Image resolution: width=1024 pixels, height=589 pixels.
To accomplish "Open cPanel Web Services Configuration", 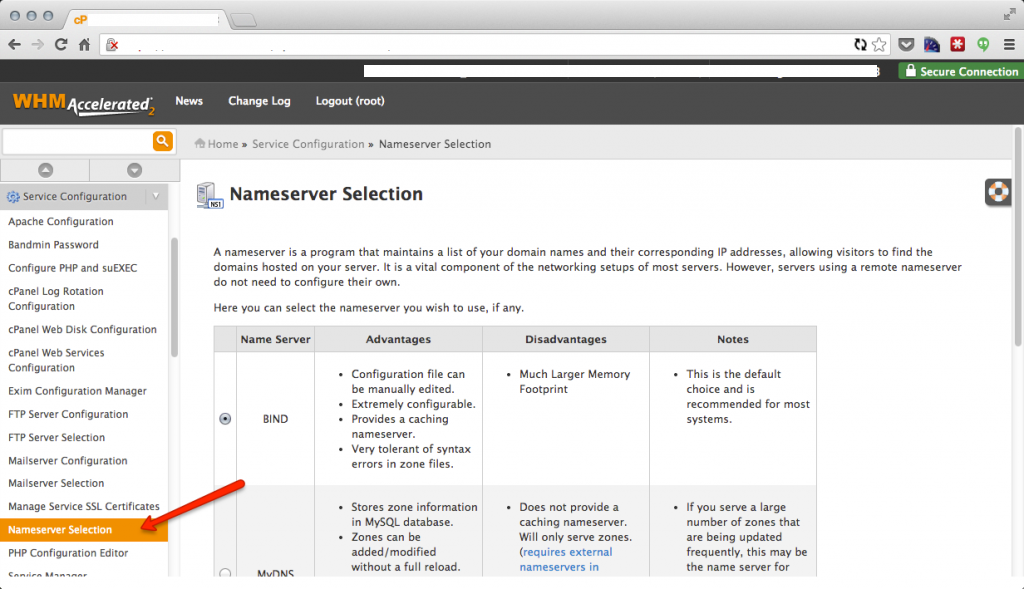I will pyautogui.click(x=56, y=360).
